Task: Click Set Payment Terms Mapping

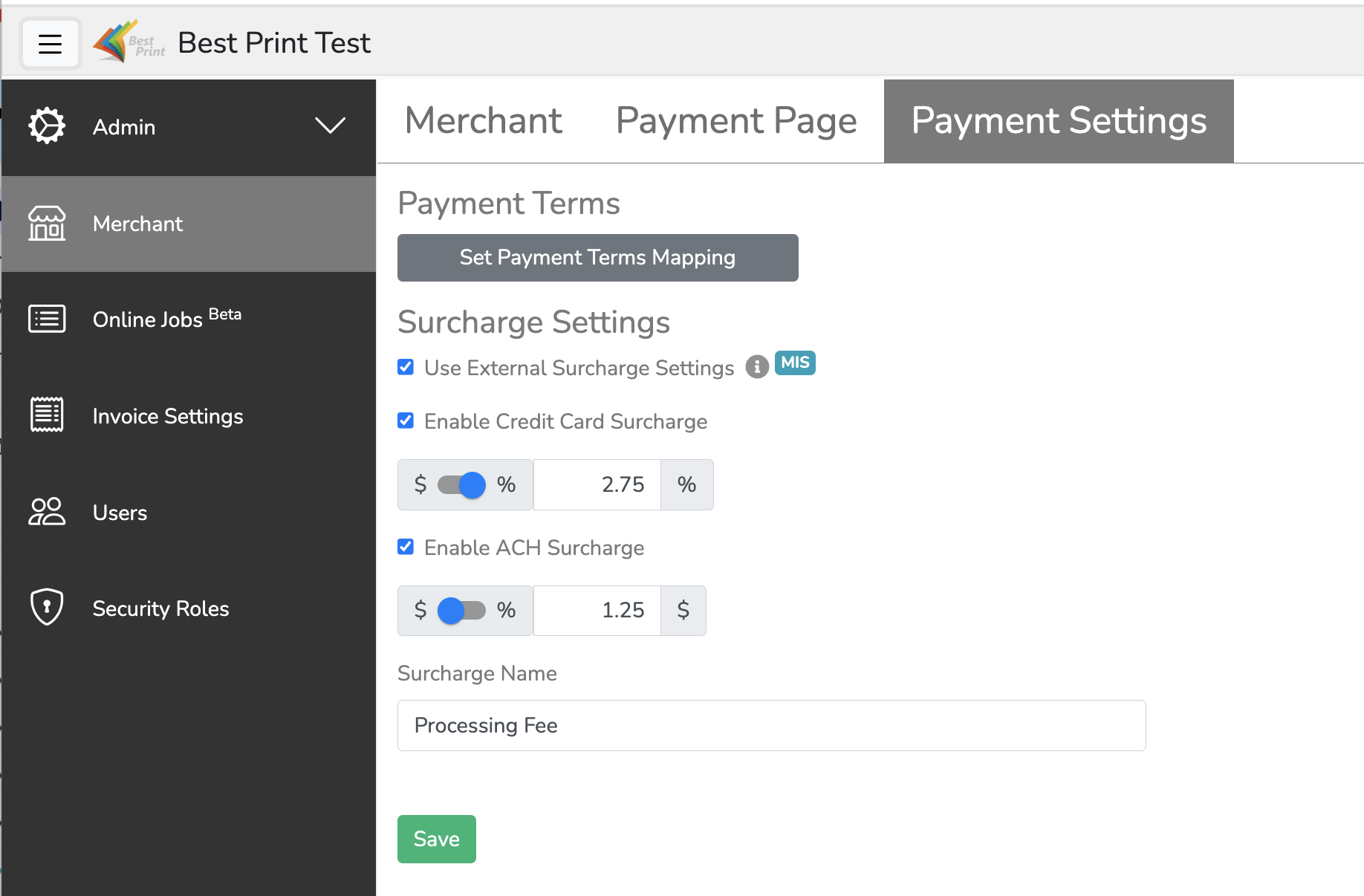Action: (x=597, y=258)
